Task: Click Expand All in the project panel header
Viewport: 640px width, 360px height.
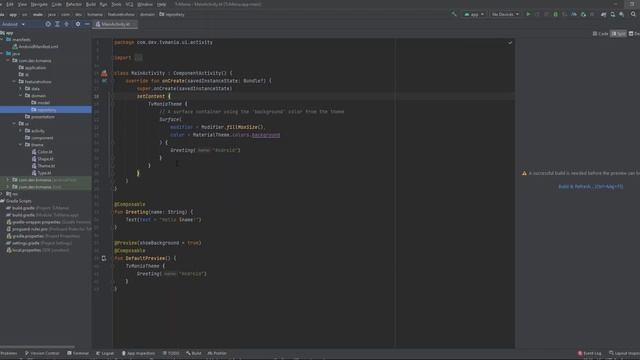Action: coord(57,24)
